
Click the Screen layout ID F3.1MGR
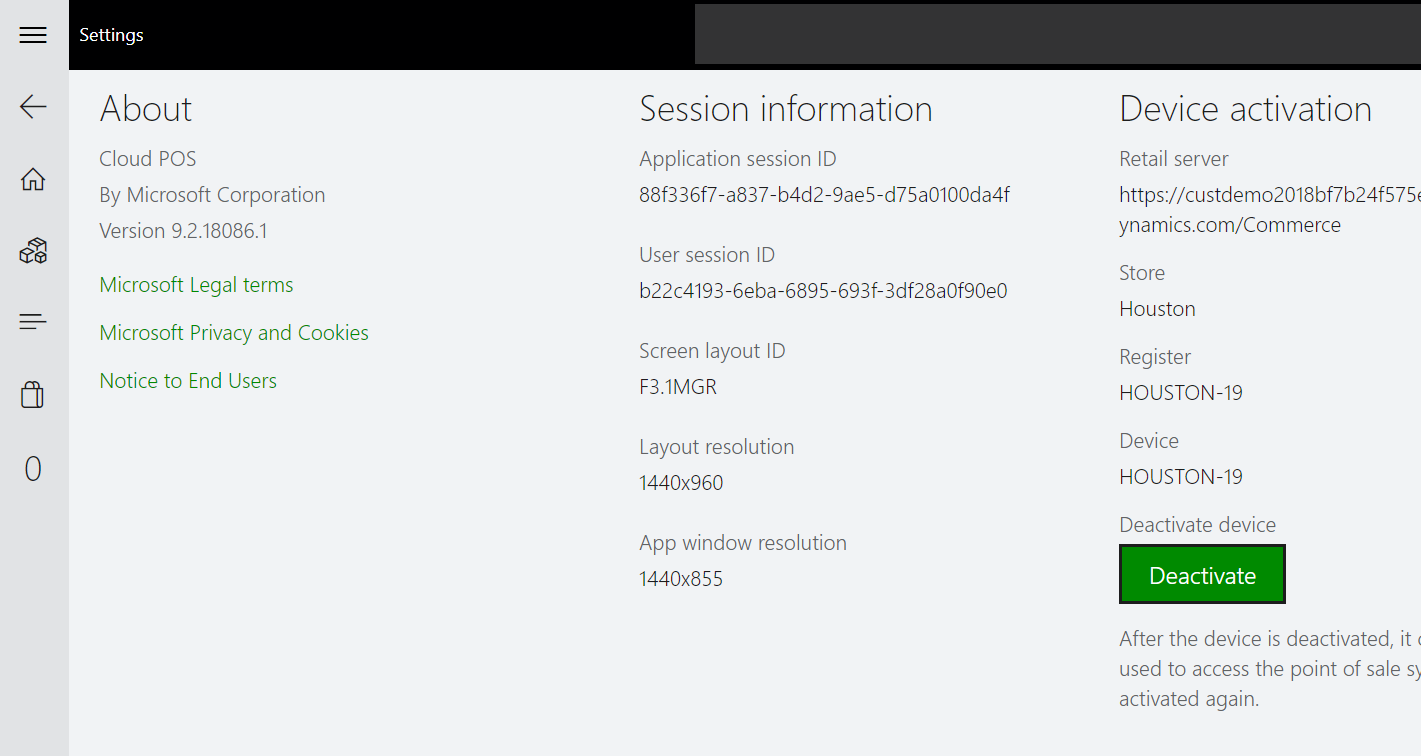coord(678,386)
